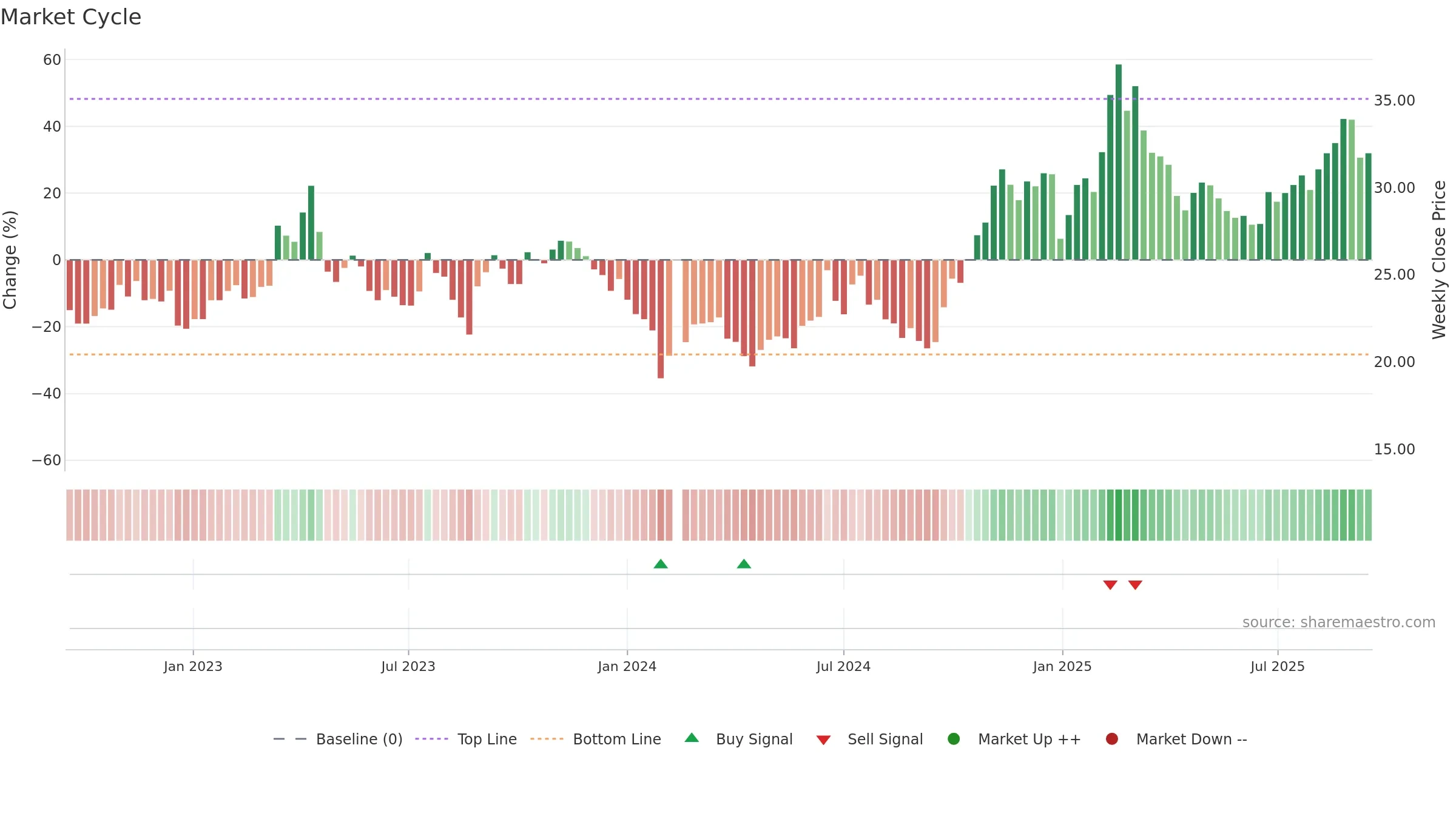This screenshot has width=1456, height=819.
Task: Toggle the Baseline (0) legend entry
Action: [x=338, y=739]
